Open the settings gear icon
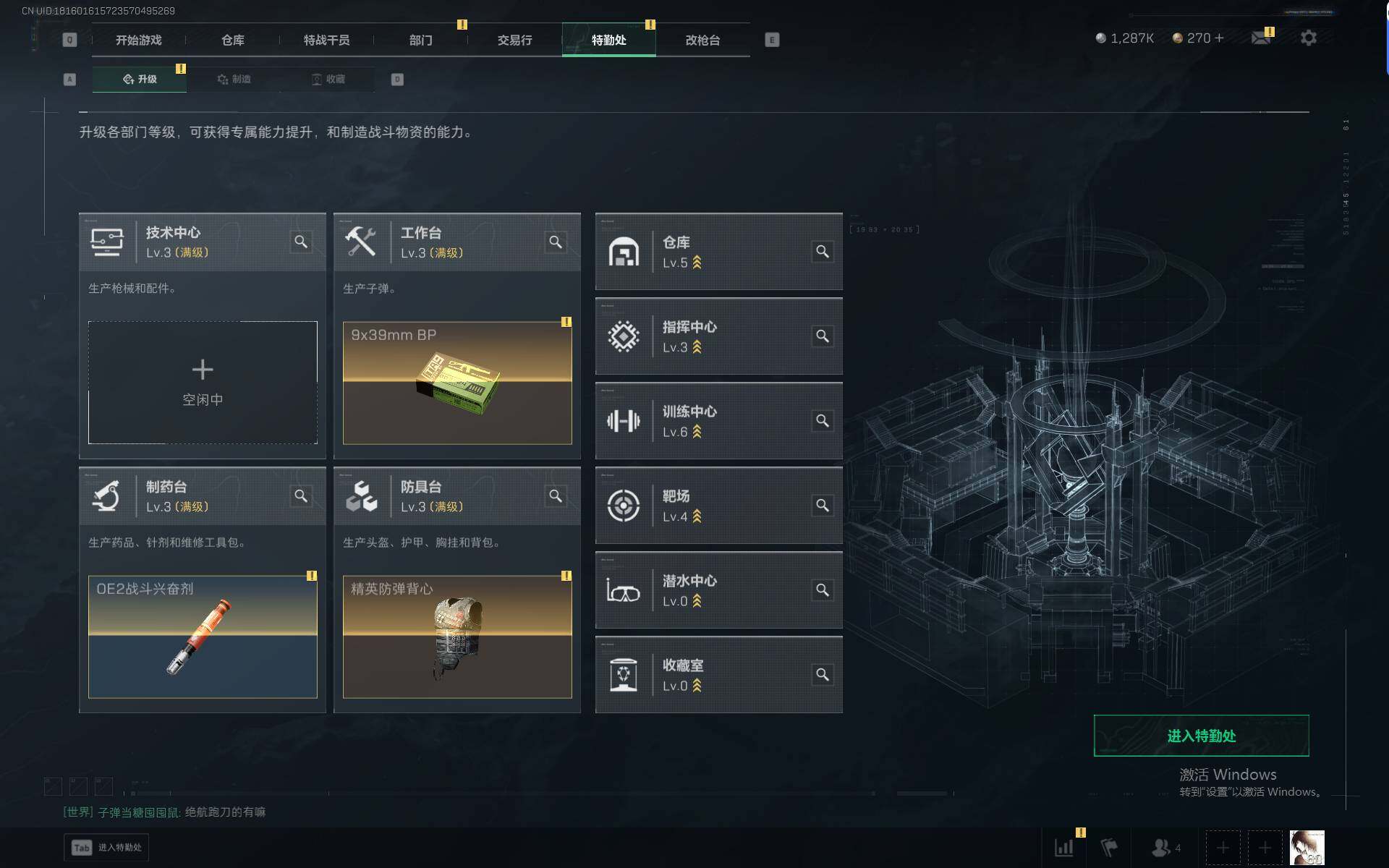This screenshot has height=868, width=1389. [x=1308, y=38]
